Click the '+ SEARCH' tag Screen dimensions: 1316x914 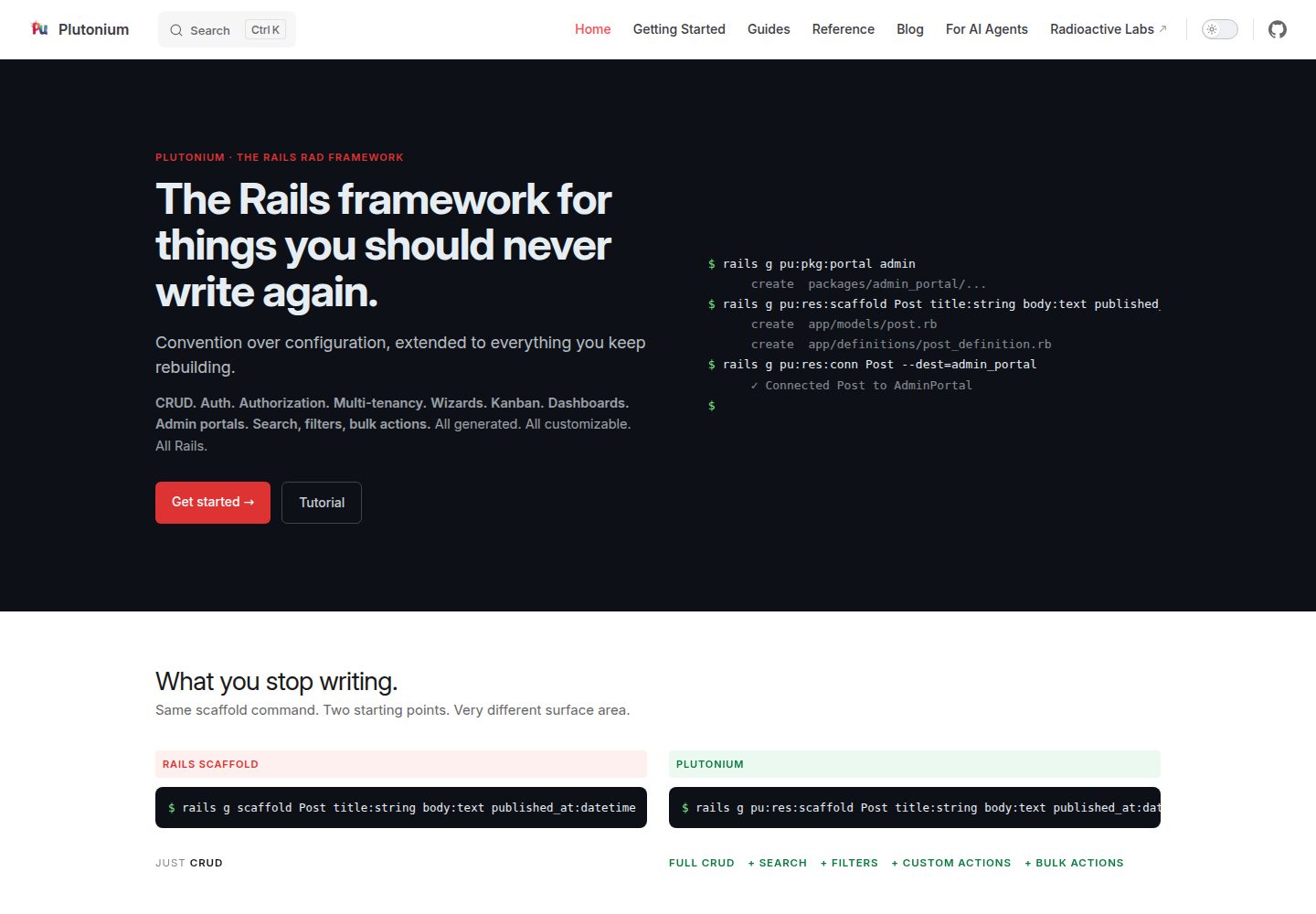click(x=778, y=863)
